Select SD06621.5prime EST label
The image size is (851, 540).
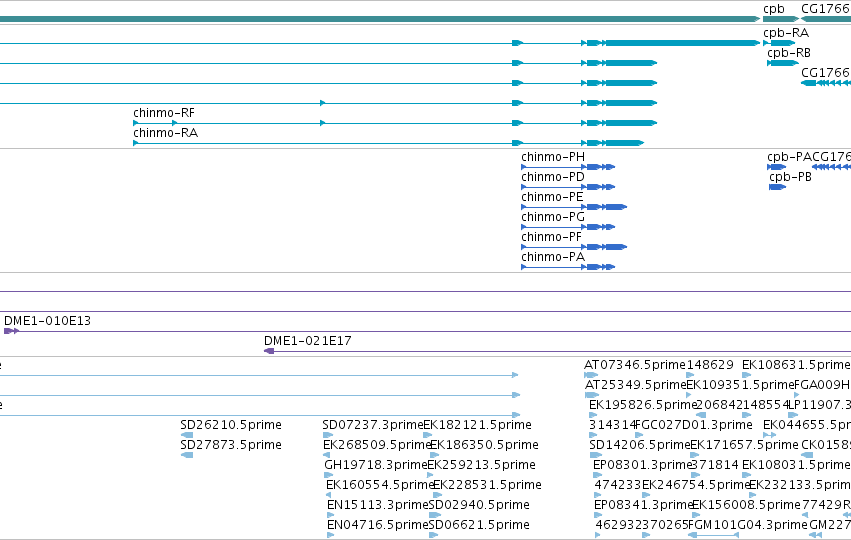point(479,525)
